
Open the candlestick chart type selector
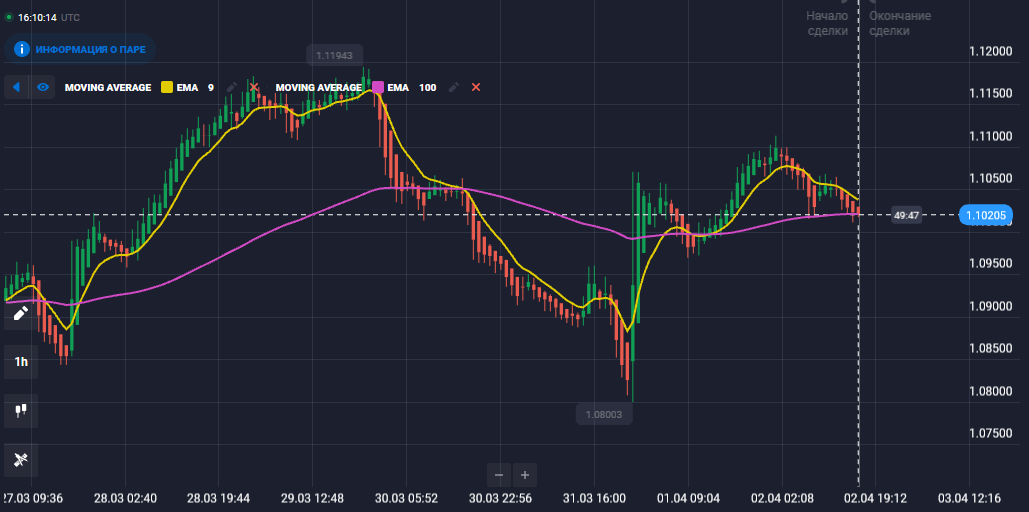pos(20,409)
